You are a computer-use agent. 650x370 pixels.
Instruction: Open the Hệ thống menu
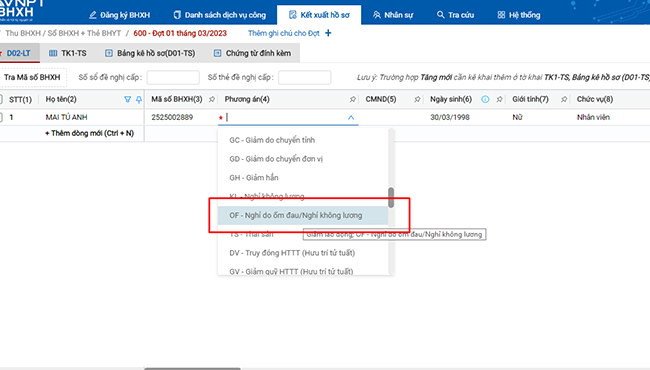coord(519,15)
